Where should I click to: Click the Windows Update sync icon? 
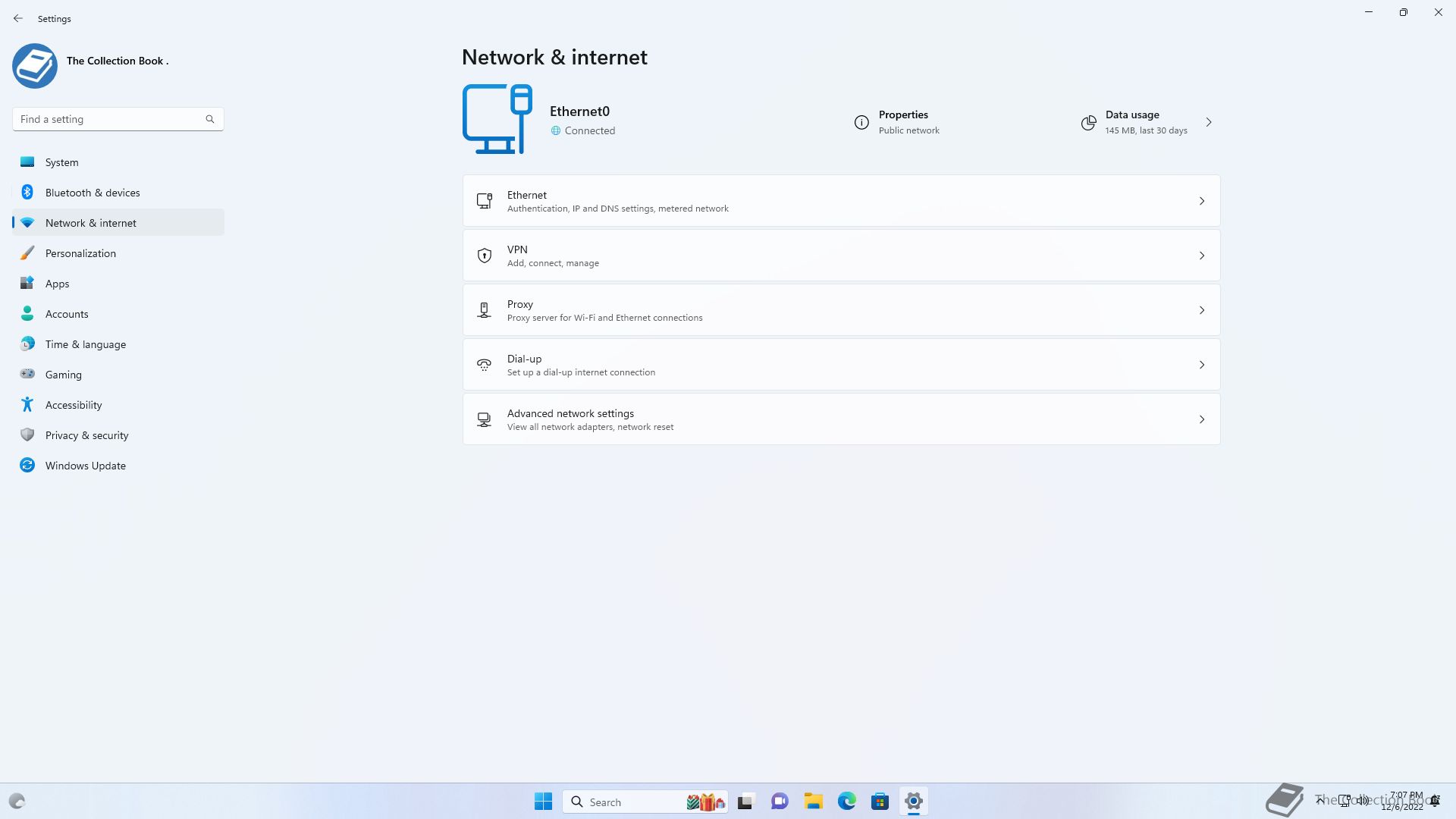(27, 466)
